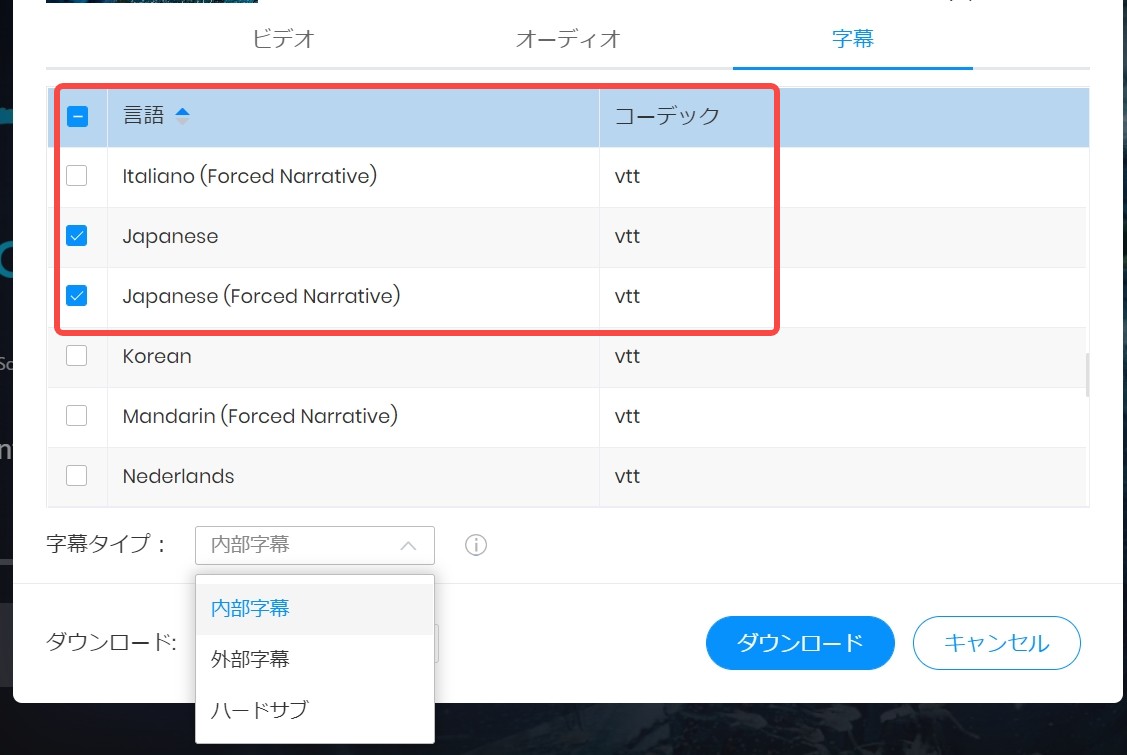Switch to the ビデオ tab
1127x755 pixels.
(x=284, y=39)
